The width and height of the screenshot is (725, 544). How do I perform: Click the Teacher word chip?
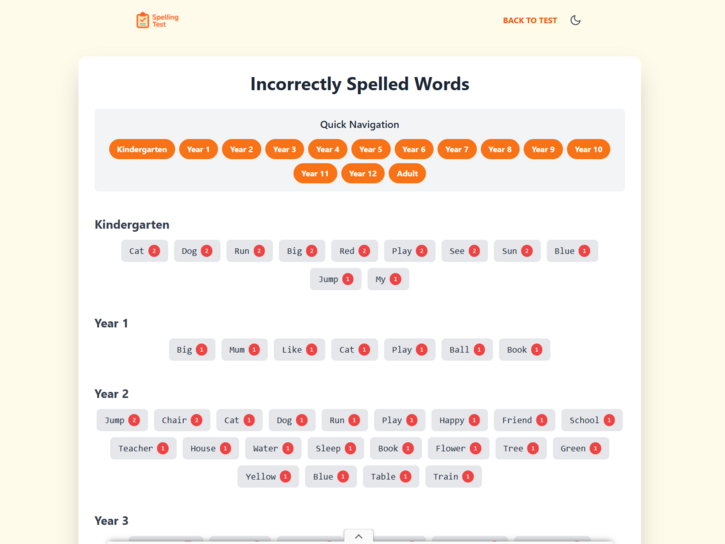pos(142,448)
